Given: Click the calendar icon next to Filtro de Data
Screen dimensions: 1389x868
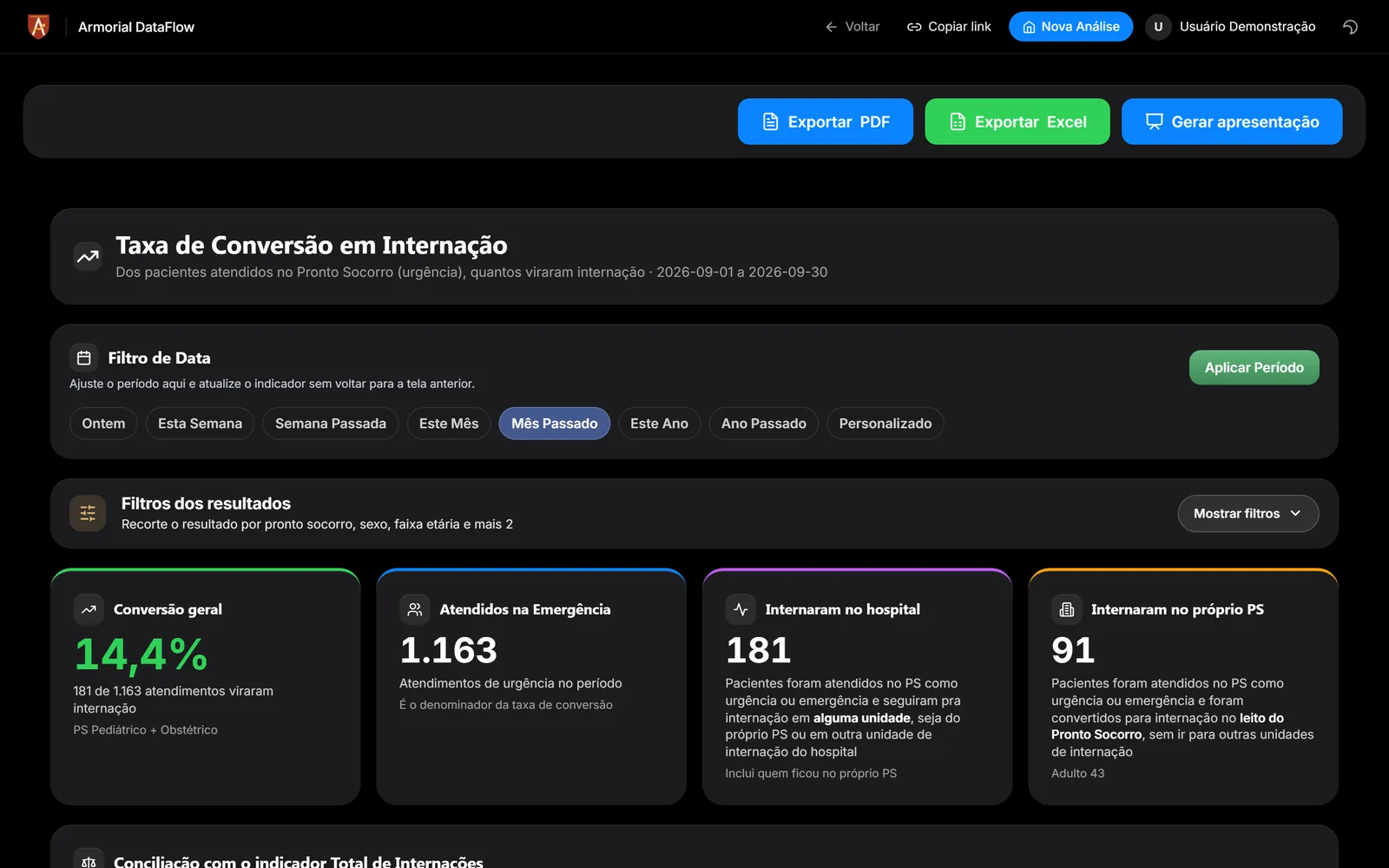Looking at the screenshot, I should [x=84, y=358].
